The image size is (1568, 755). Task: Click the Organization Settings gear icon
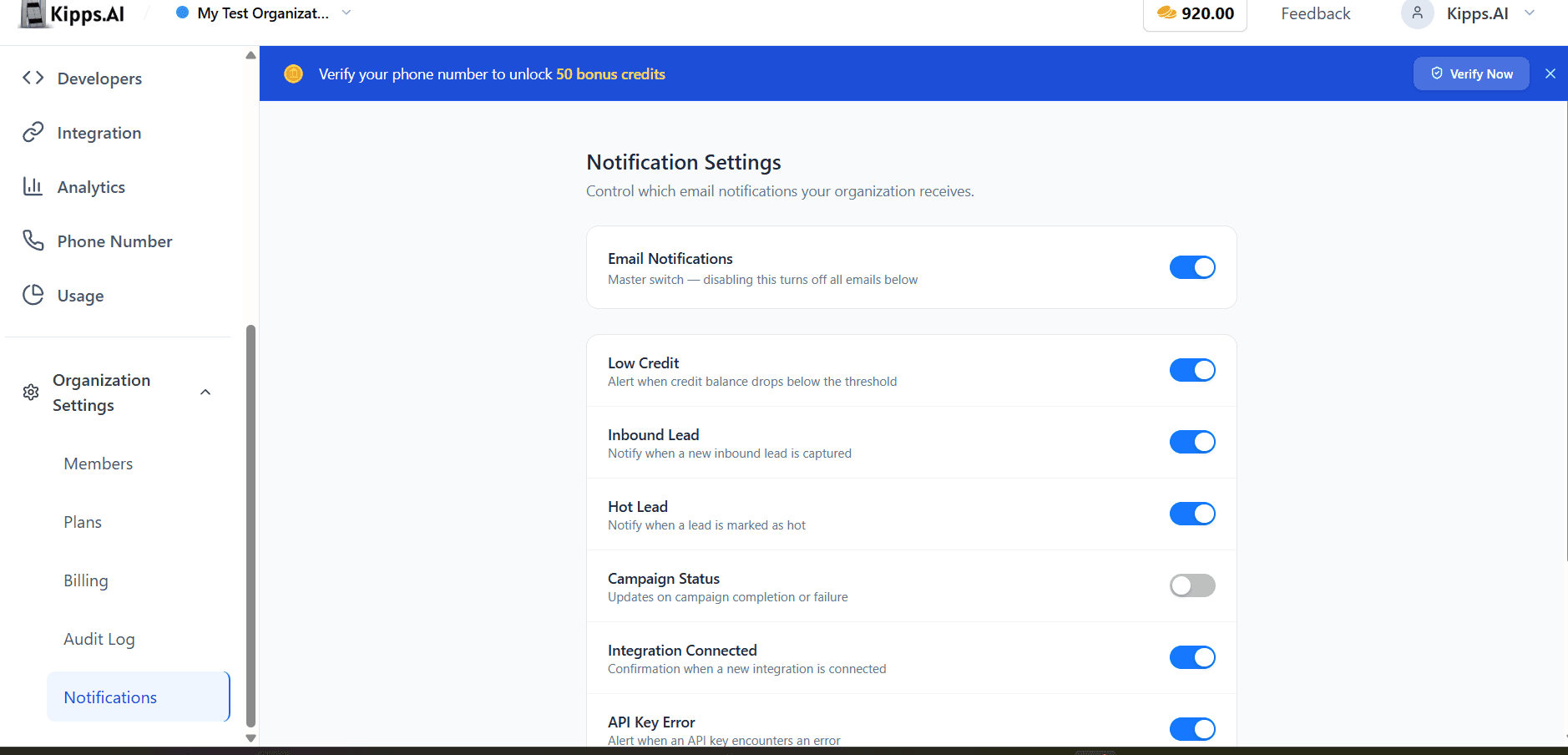tap(31, 393)
